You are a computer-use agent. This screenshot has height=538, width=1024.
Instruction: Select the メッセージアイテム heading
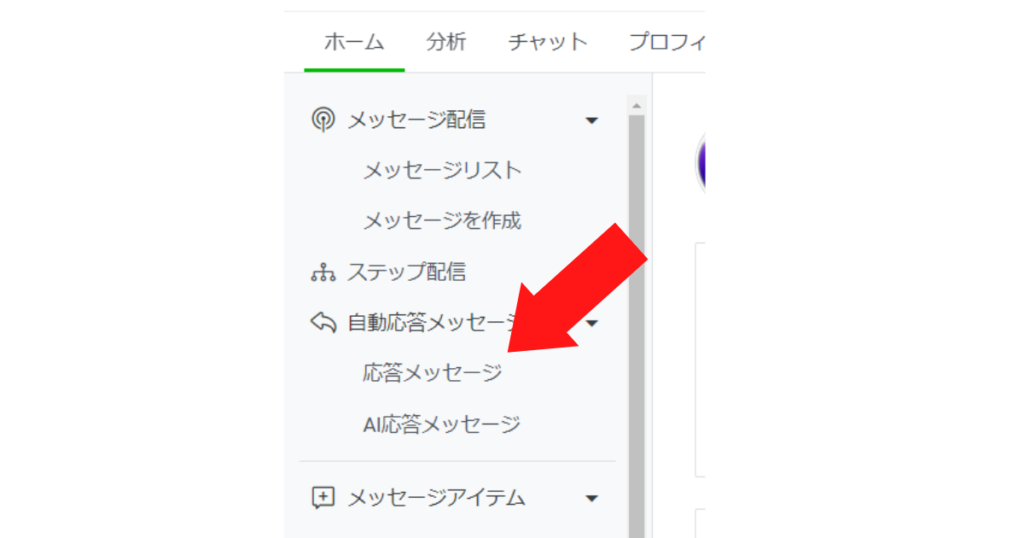pyautogui.click(x=436, y=498)
